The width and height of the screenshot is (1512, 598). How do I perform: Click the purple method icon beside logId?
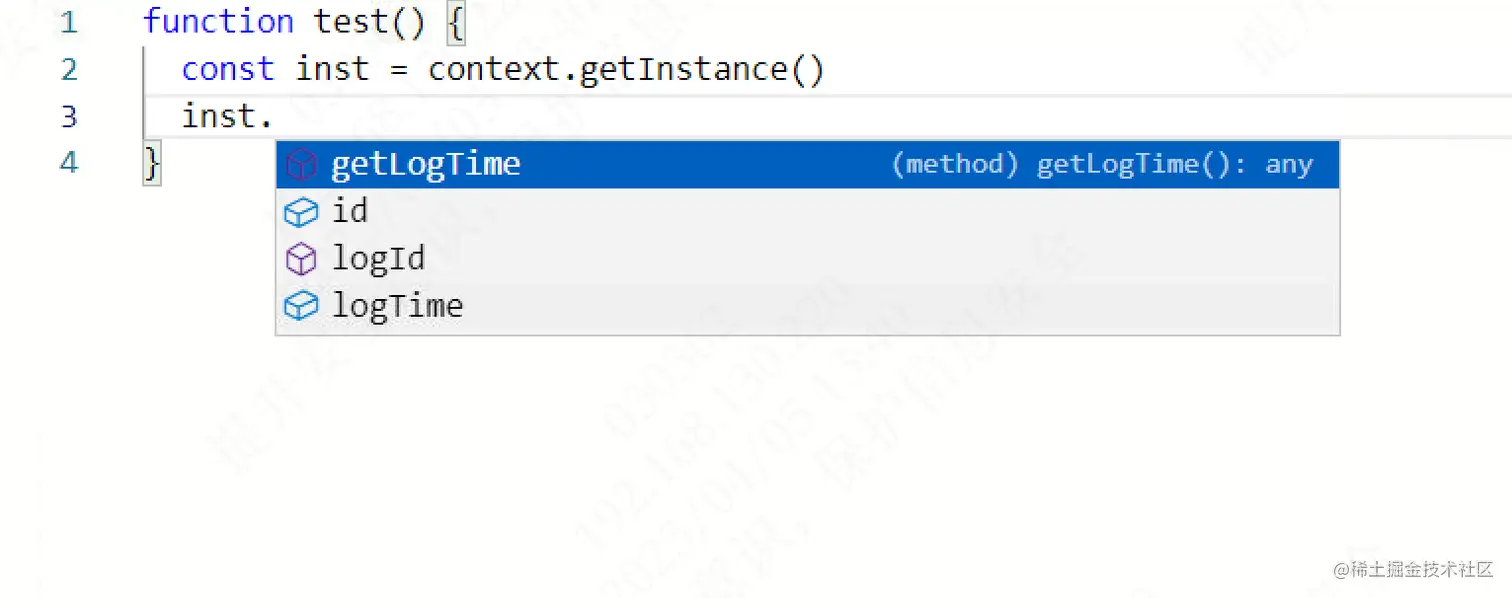point(301,259)
